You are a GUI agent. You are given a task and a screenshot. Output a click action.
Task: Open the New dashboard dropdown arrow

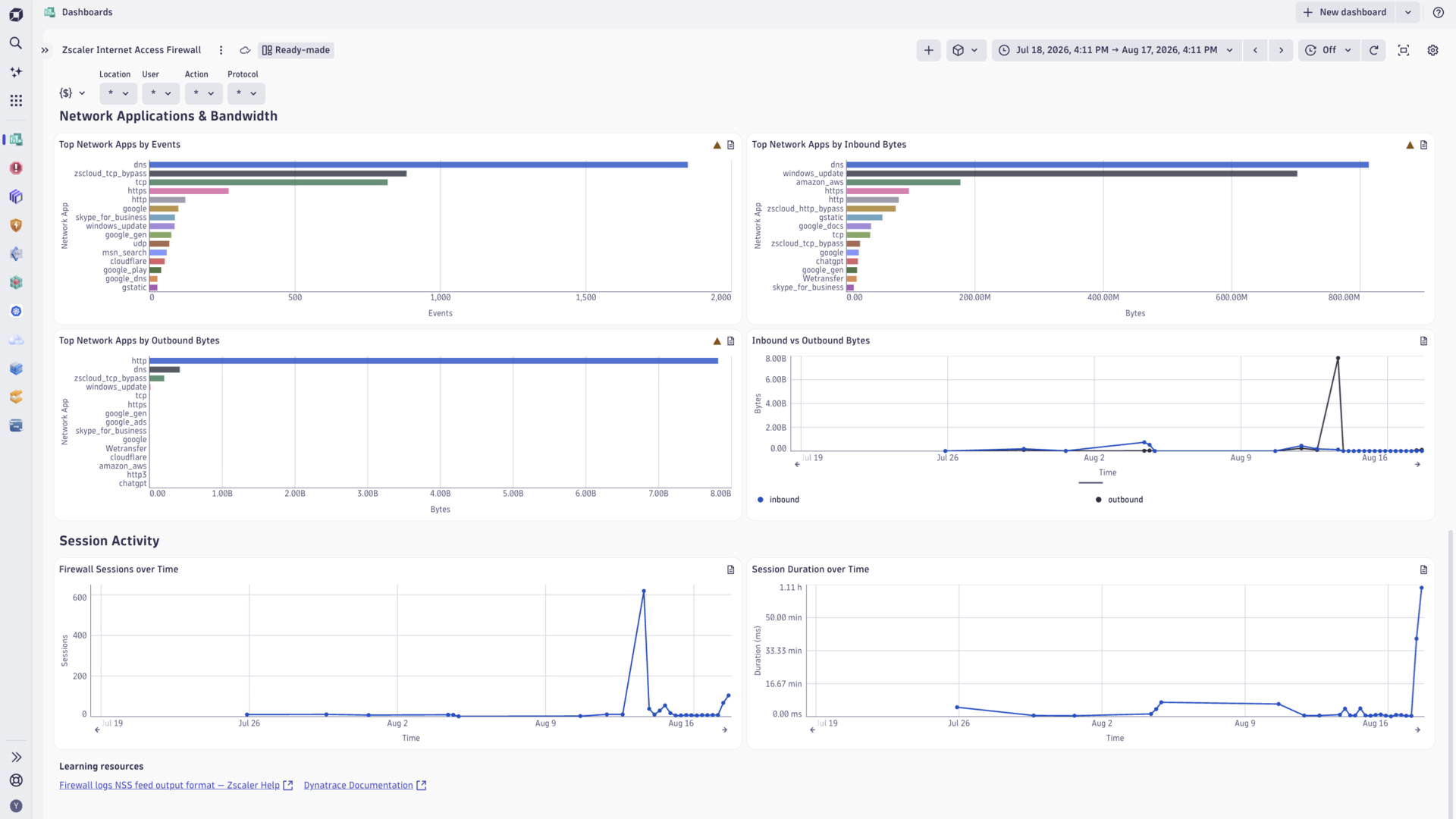[1408, 12]
